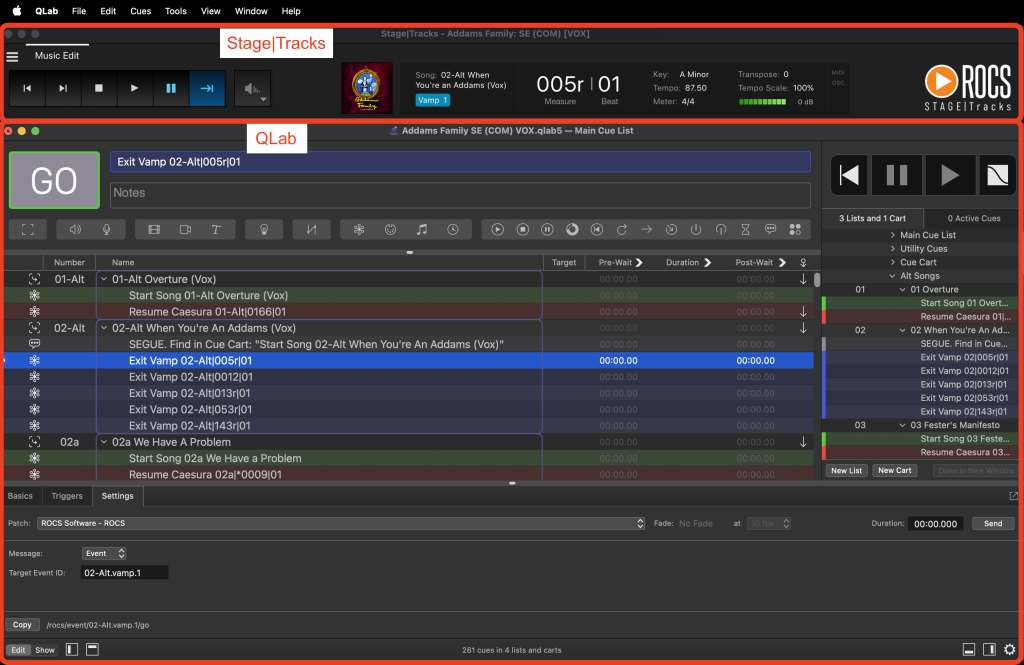Add a Text cue with the T icon
1024x665 pixels.
click(x=216, y=230)
